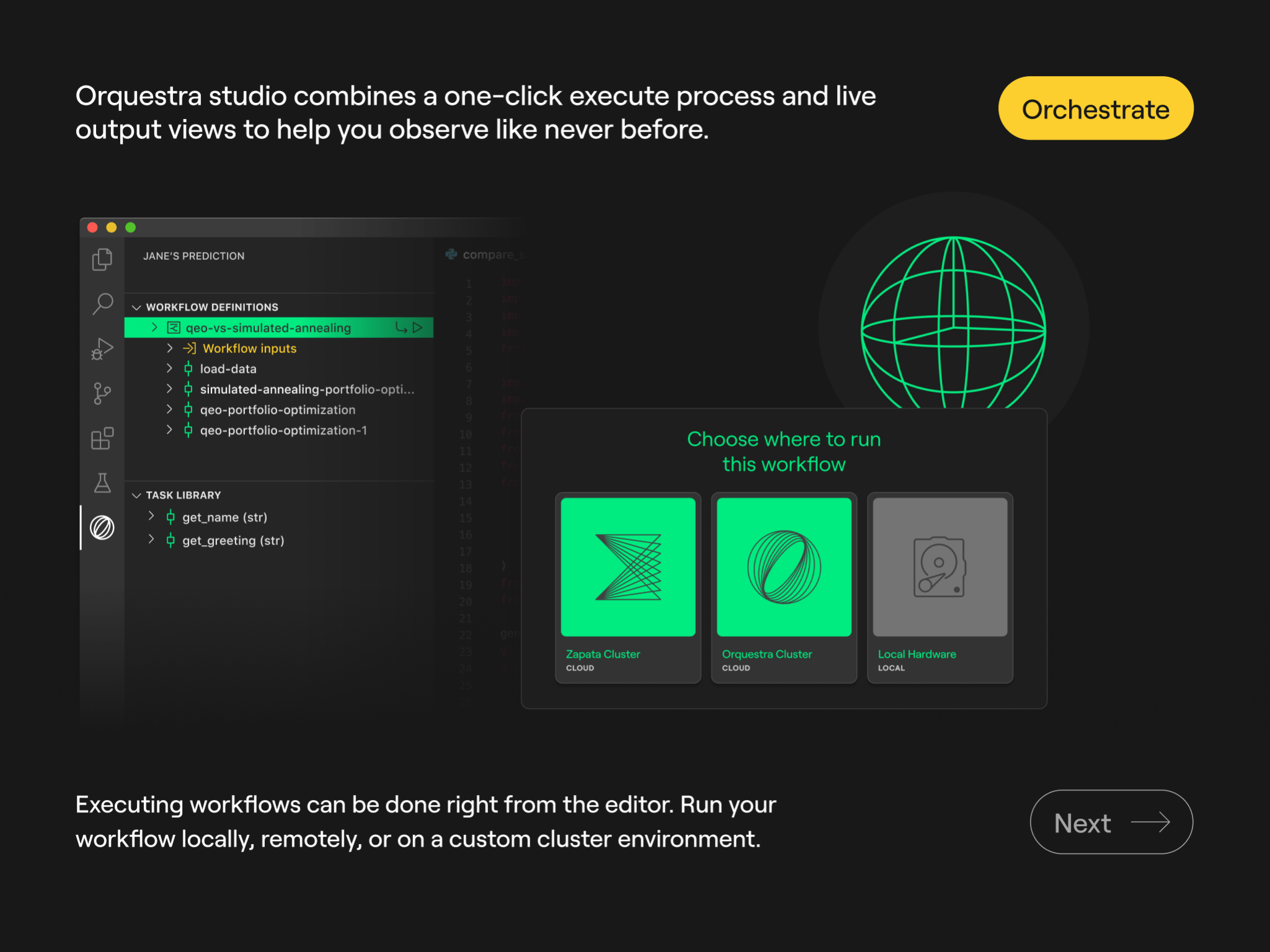Expand the Workflow inputs chevron

point(169,349)
